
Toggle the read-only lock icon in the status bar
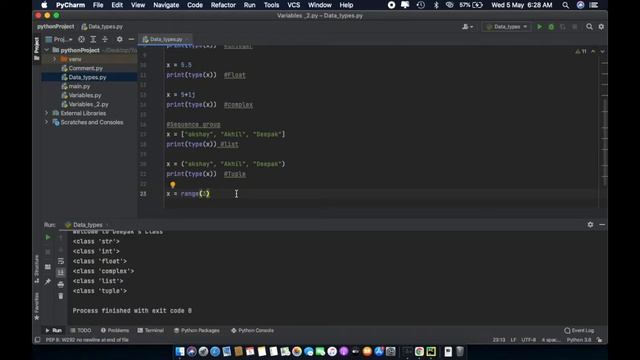(x=599, y=340)
